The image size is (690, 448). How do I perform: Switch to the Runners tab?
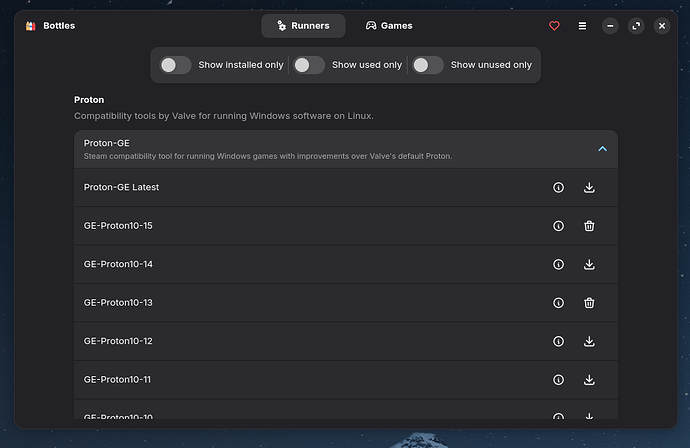coord(303,26)
